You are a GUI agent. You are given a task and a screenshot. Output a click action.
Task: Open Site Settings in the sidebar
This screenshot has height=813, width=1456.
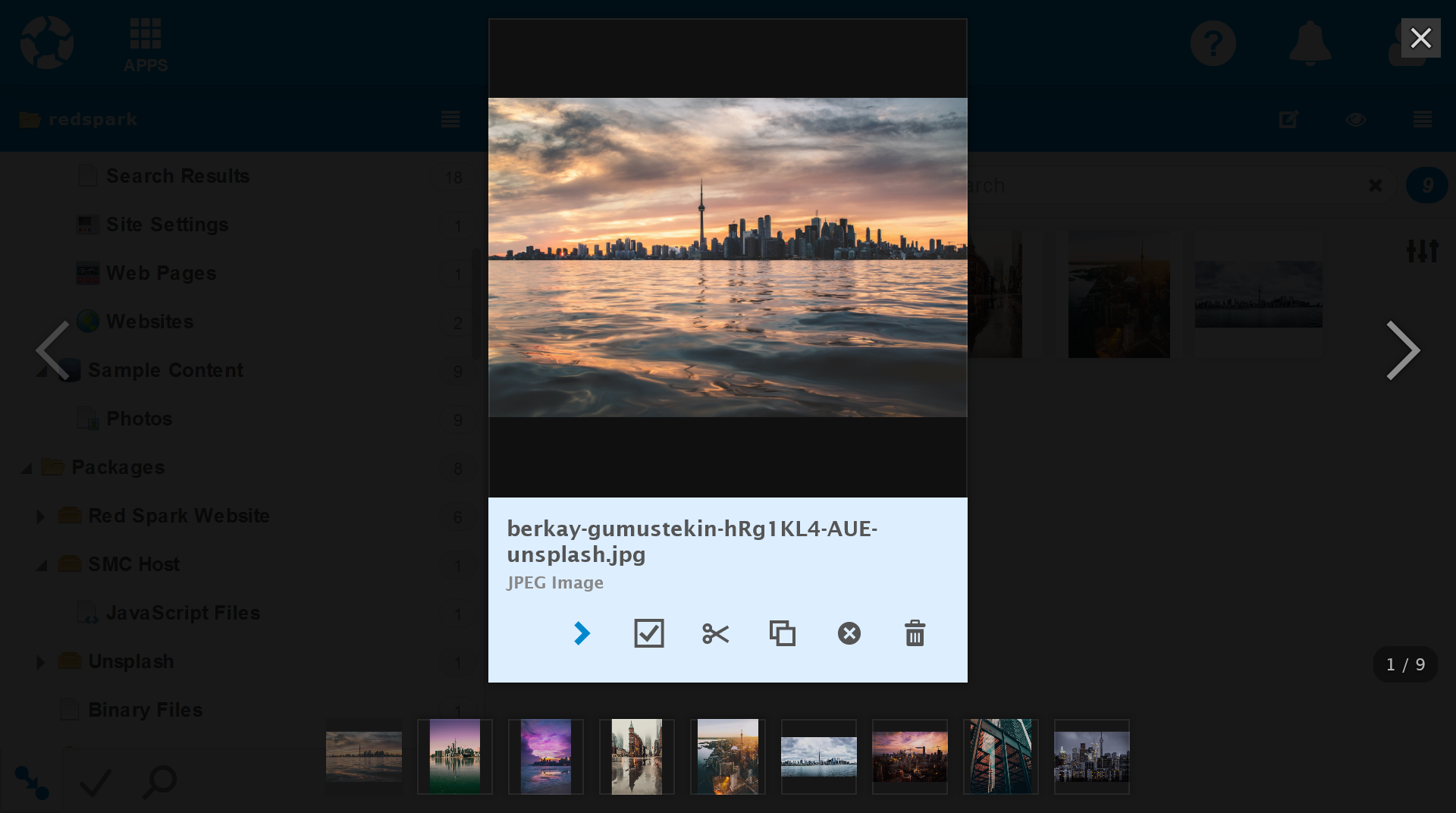[167, 224]
